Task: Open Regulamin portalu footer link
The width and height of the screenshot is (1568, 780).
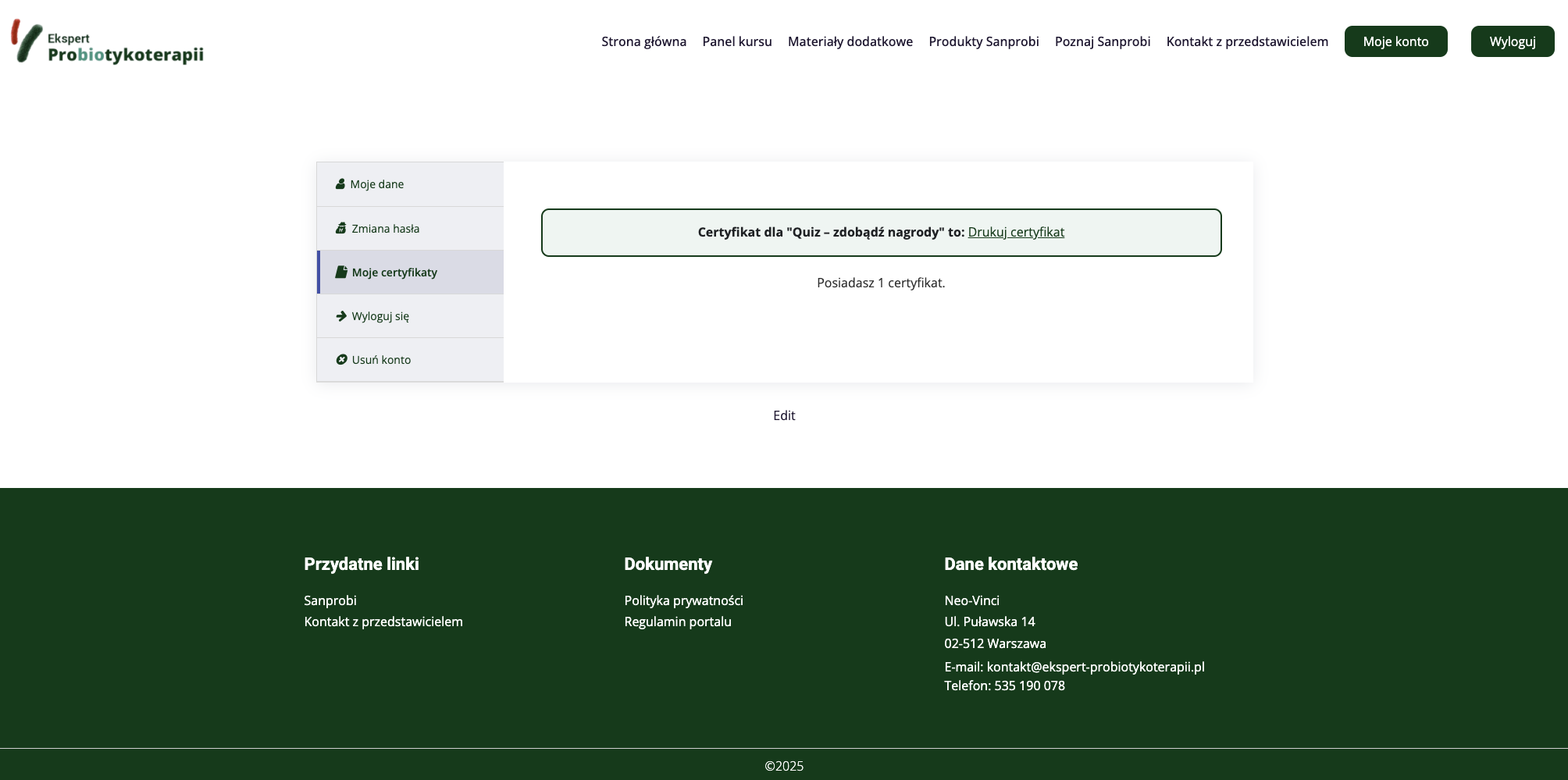Action: [677, 622]
